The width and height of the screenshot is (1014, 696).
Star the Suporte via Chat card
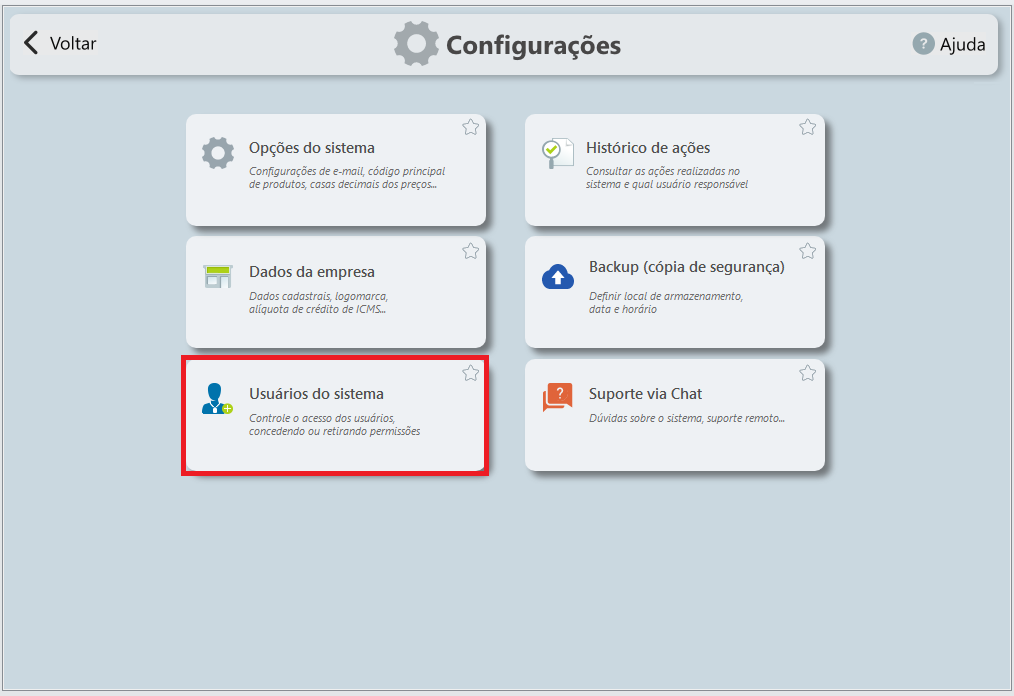click(808, 373)
